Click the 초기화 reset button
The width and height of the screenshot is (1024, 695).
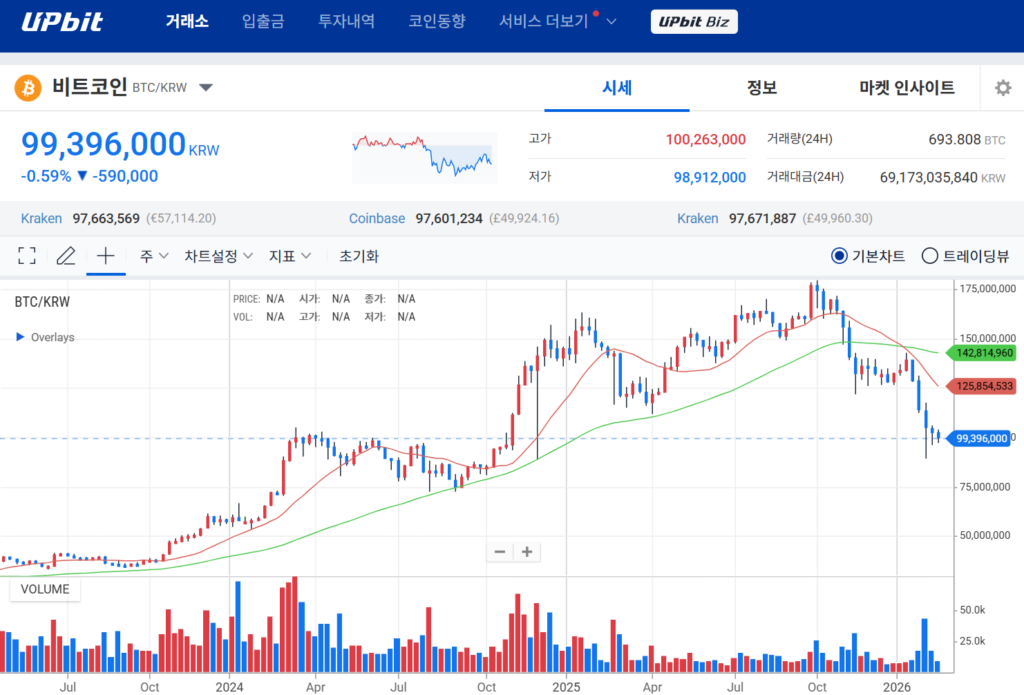[359, 256]
